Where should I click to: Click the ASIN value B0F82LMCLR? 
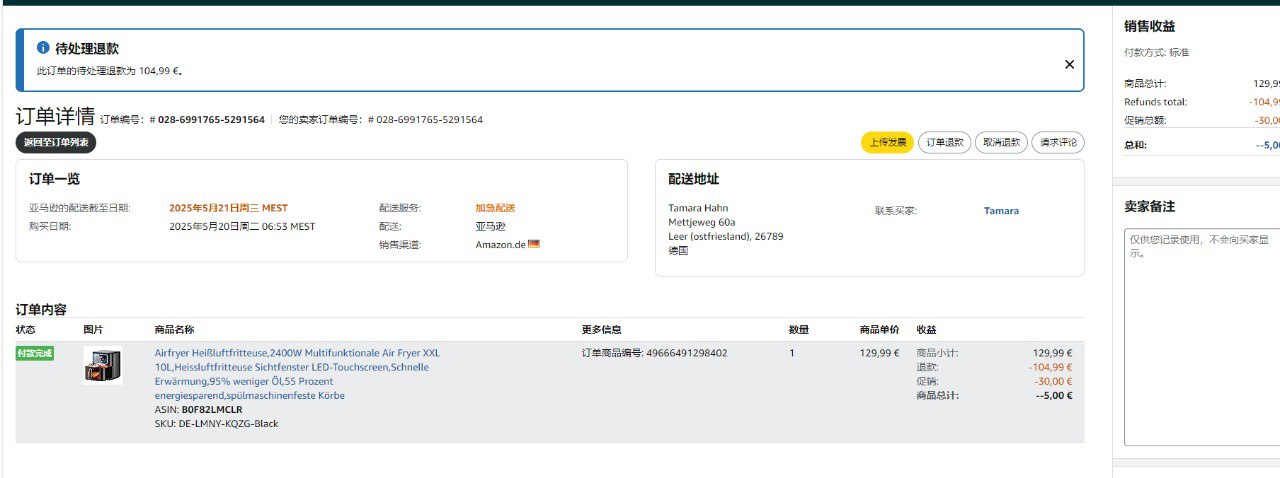click(212, 410)
